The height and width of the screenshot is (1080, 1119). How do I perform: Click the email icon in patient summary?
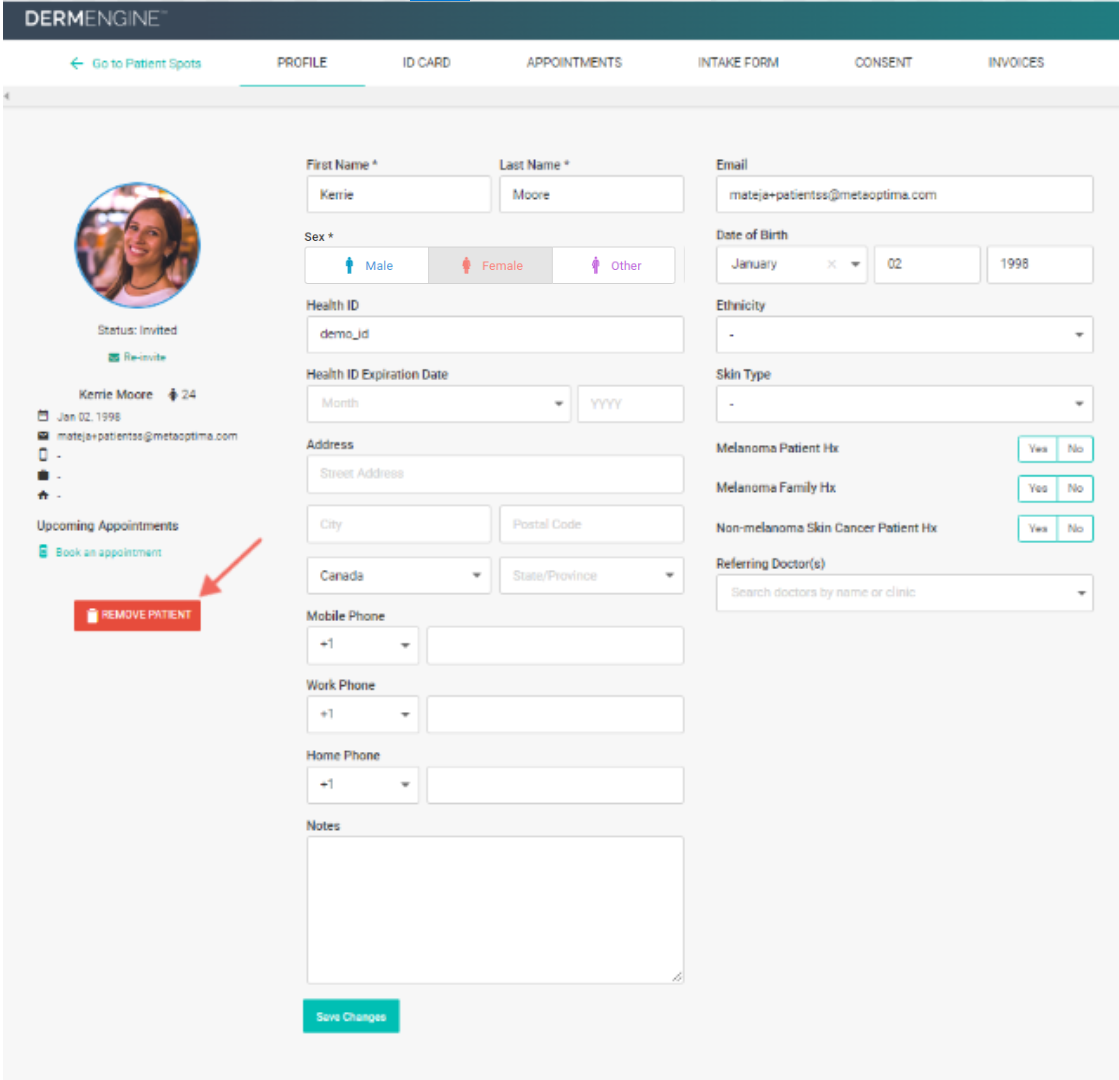click(43, 435)
